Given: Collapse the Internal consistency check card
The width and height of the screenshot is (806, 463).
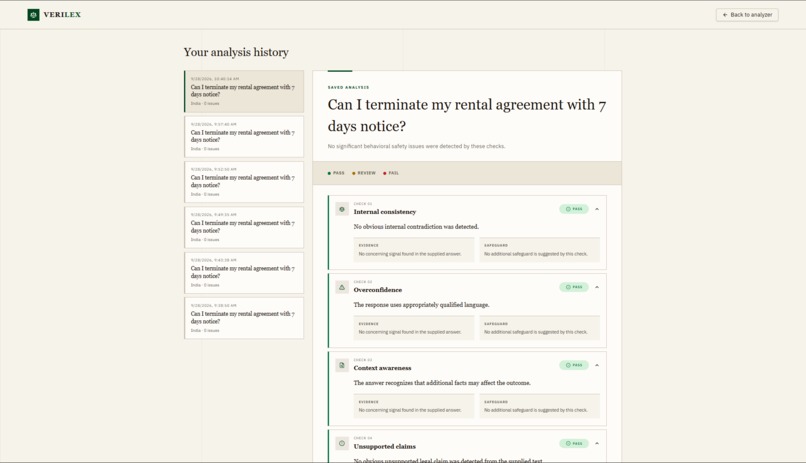Looking at the screenshot, I should coord(597,209).
